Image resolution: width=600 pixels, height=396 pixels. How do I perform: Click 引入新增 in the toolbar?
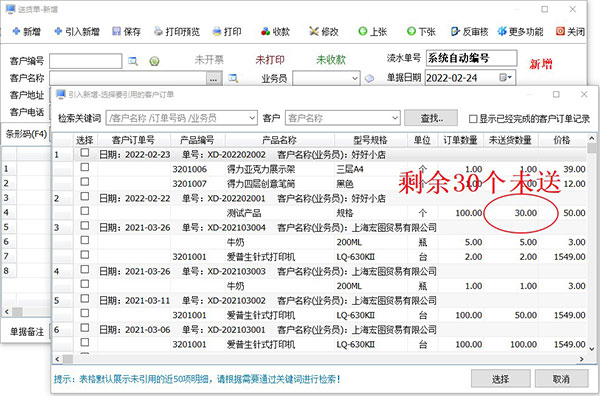77,31
